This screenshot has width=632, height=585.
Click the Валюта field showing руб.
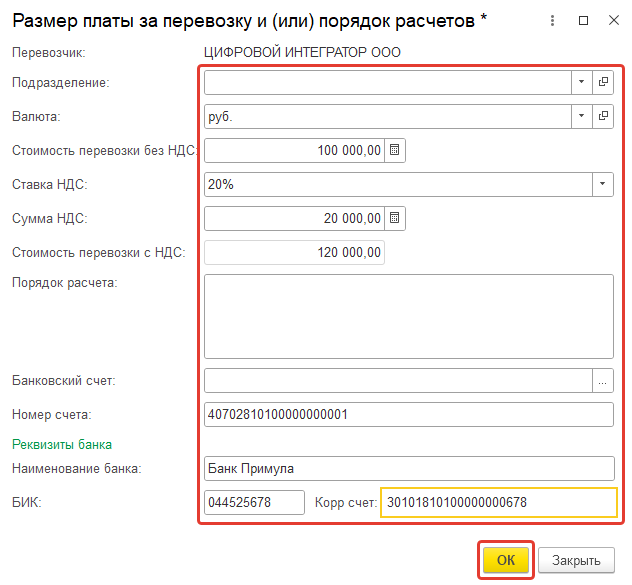tap(388, 116)
